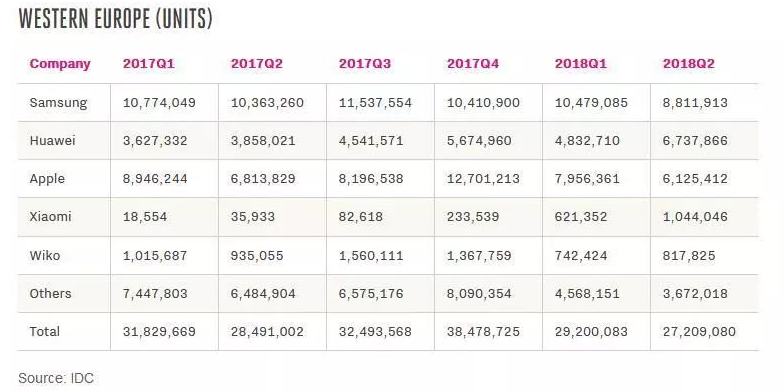Select the 2017Q3 column header

click(x=365, y=64)
